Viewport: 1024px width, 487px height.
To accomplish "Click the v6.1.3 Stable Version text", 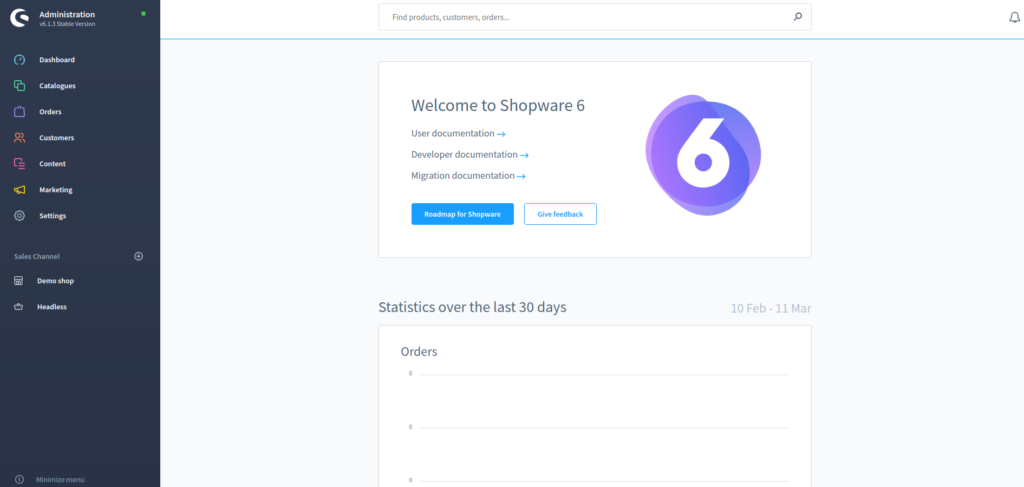I will pos(67,24).
